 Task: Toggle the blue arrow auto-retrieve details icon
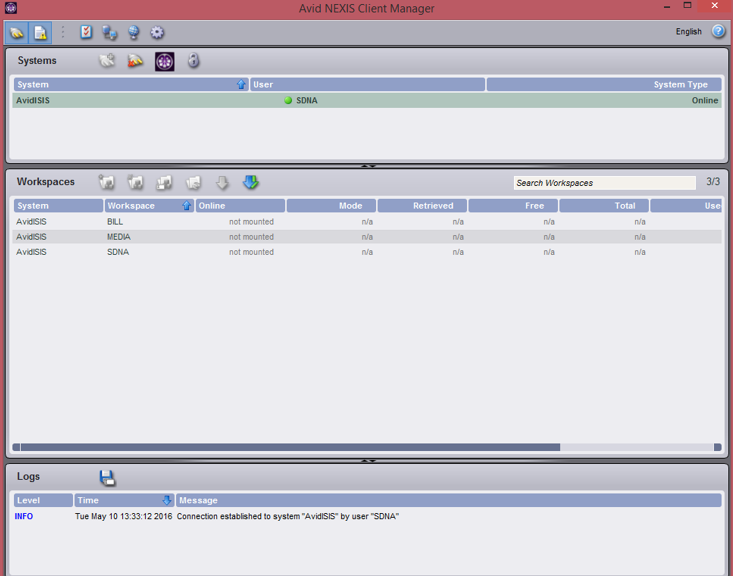[x=251, y=182]
